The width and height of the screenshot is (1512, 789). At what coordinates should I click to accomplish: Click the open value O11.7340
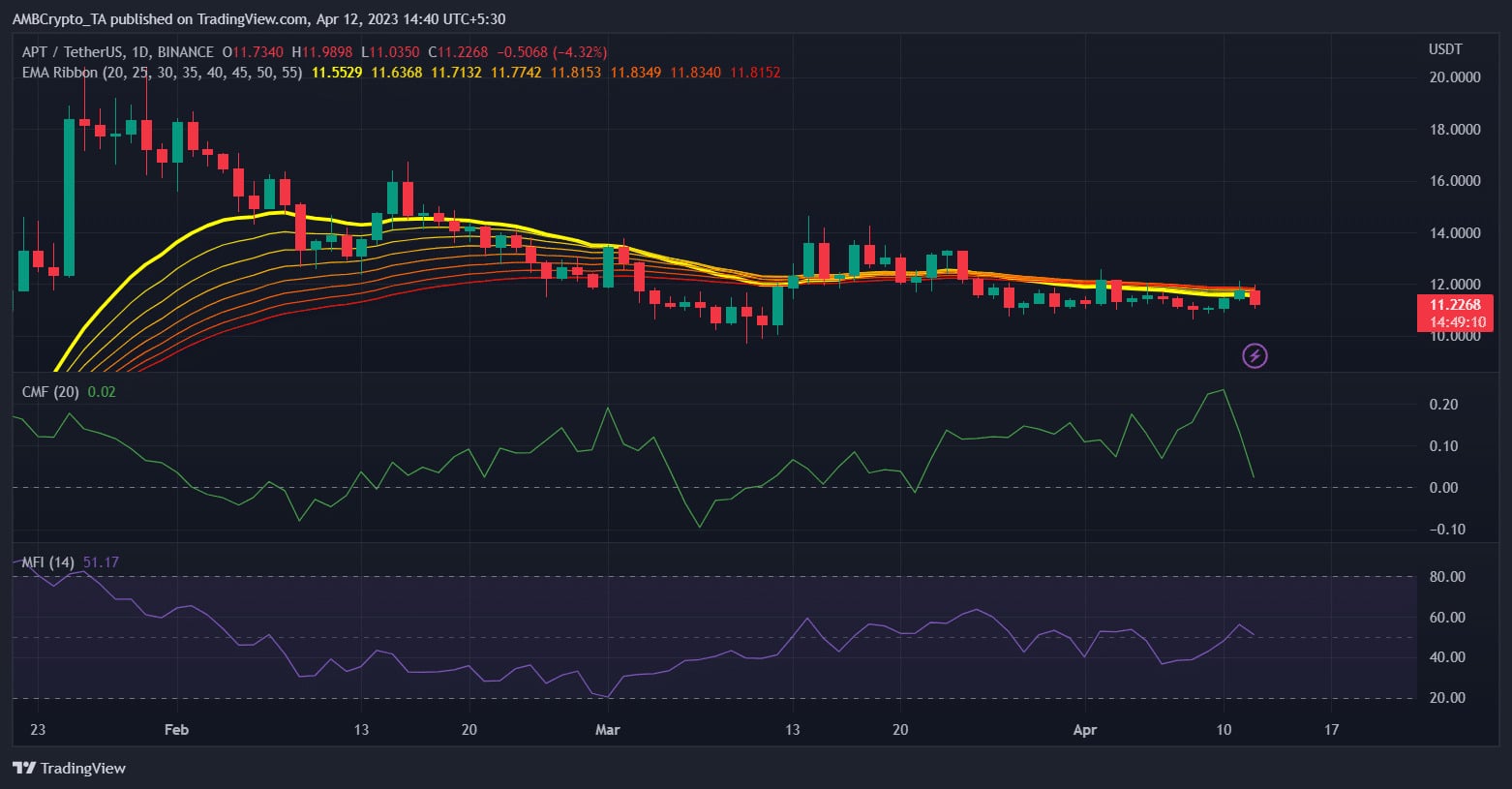[254, 52]
